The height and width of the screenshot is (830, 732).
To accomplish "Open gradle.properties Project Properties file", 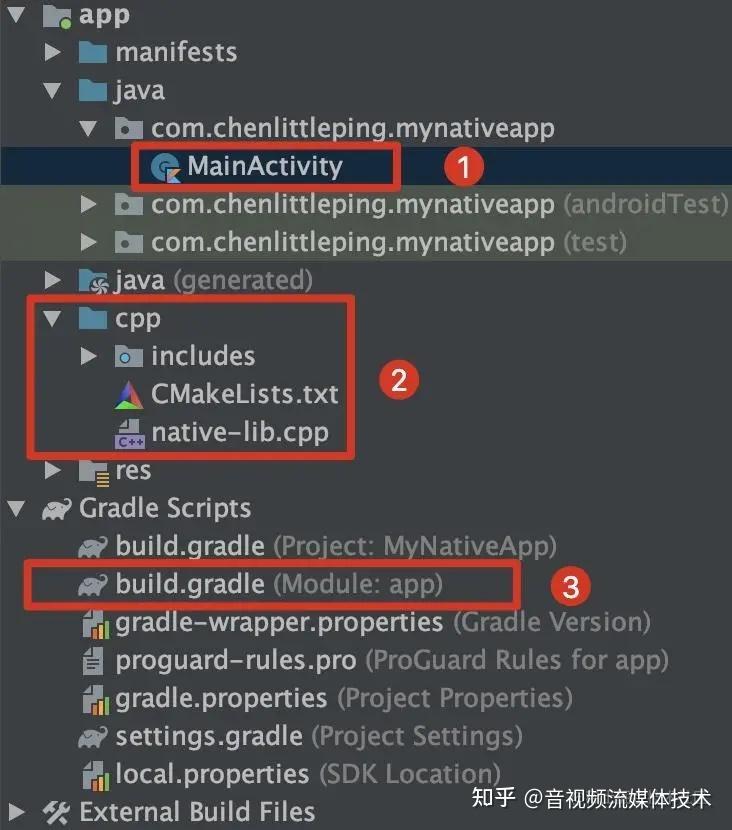I will [x=221, y=698].
